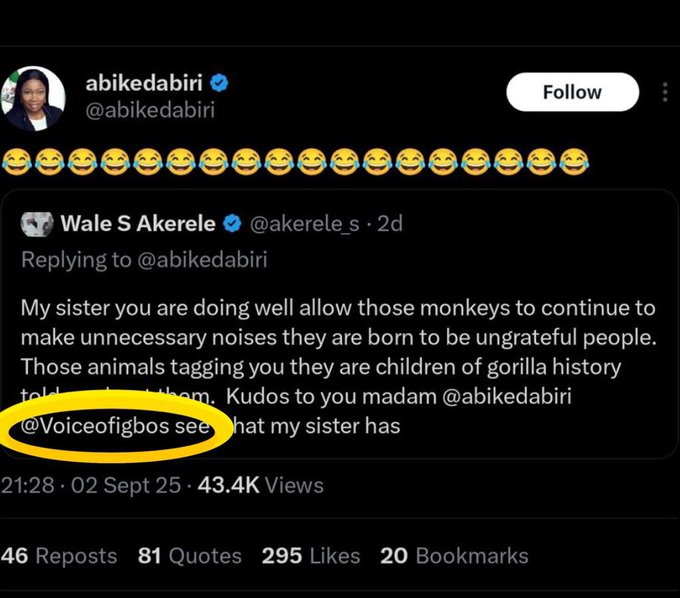Click the verified badge beside Wale S Akerele

[x=231, y=223]
